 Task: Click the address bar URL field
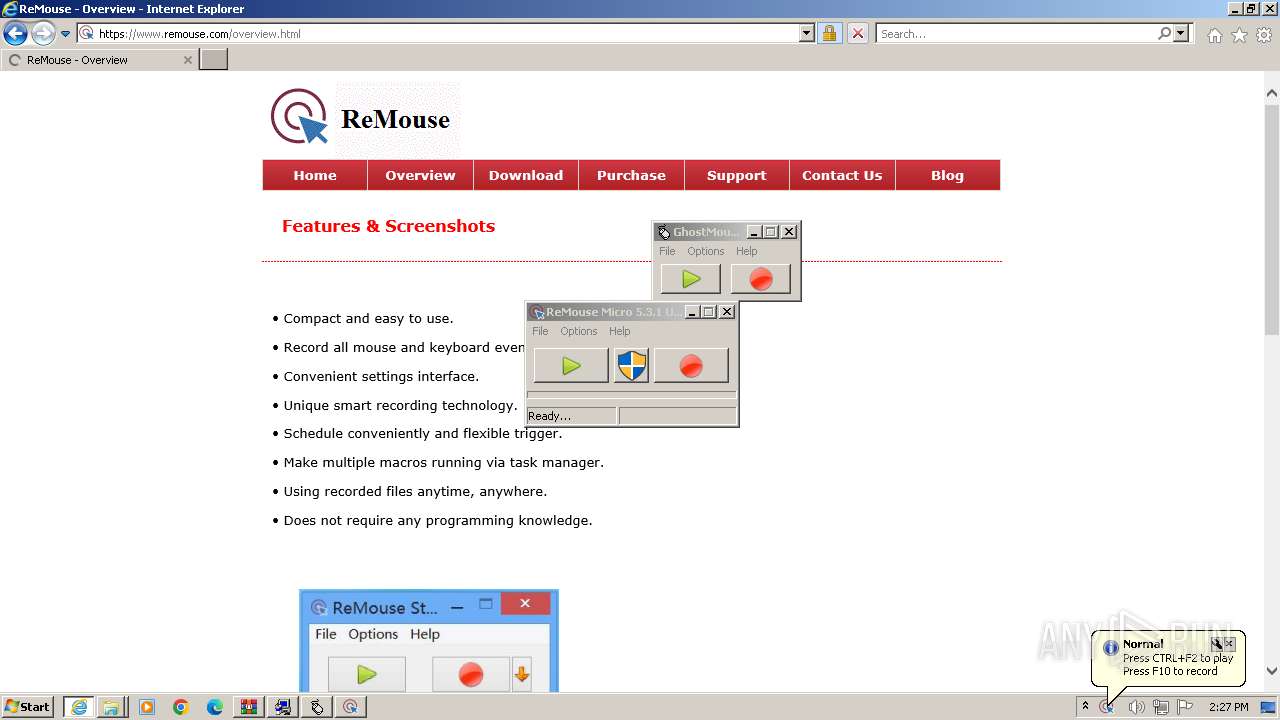448,33
